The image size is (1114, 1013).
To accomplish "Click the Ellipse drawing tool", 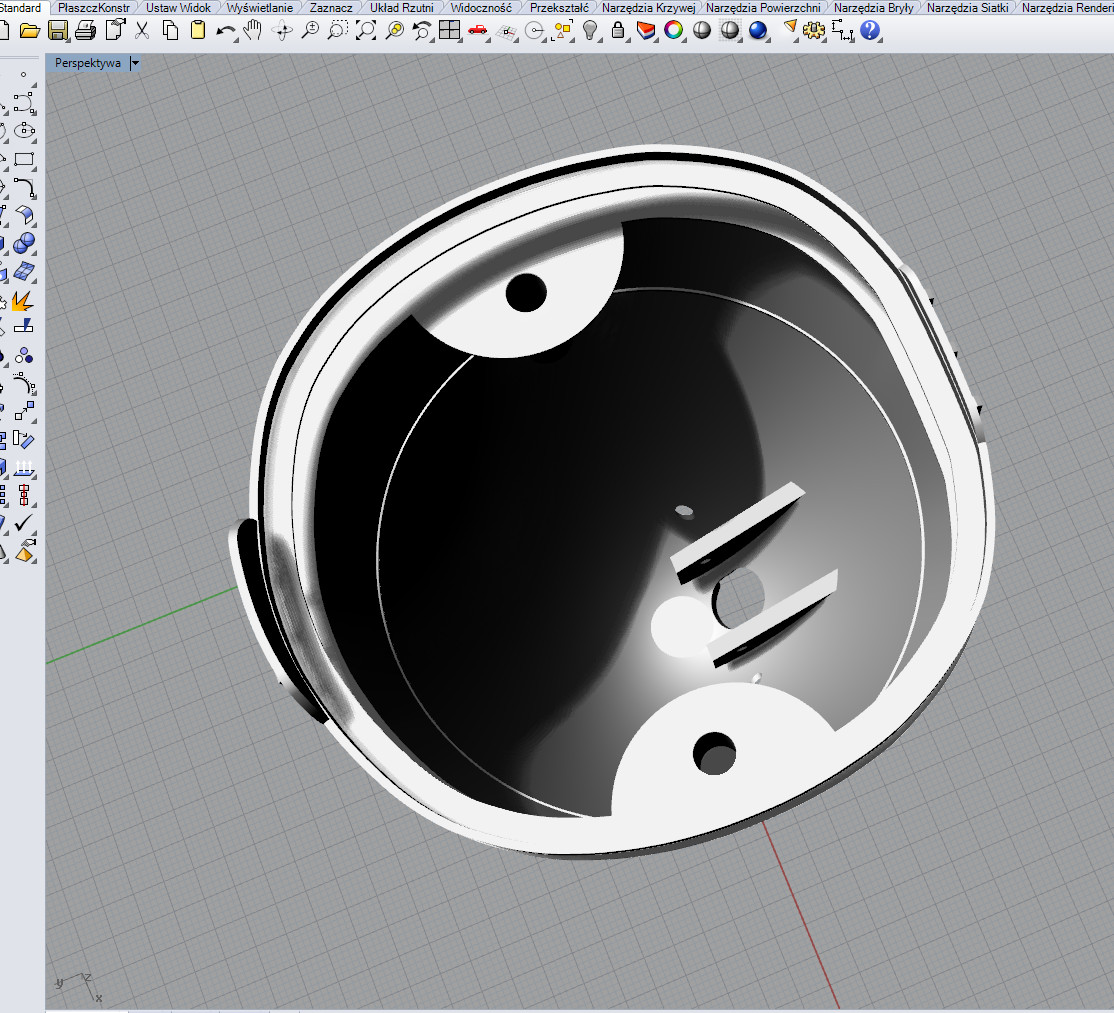I will [x=24, y=131].
